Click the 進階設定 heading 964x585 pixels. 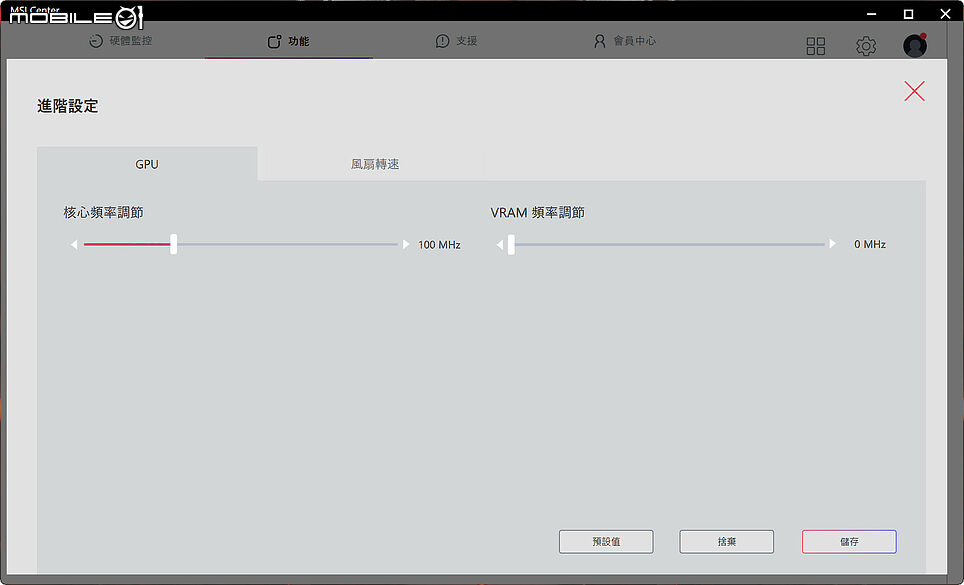68,106
